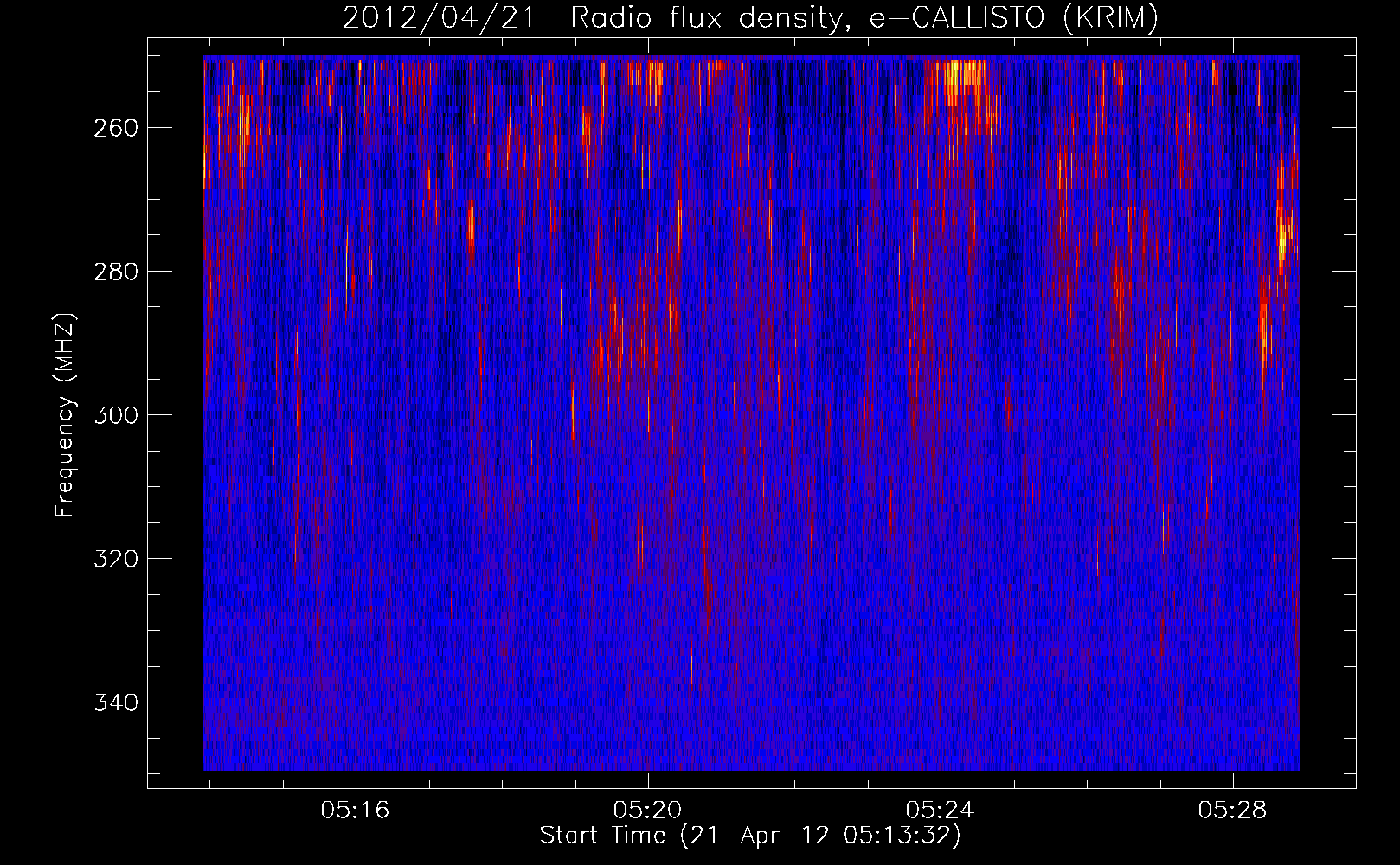
Task: Click the 05:28 time tick label
Action: 1232,811
